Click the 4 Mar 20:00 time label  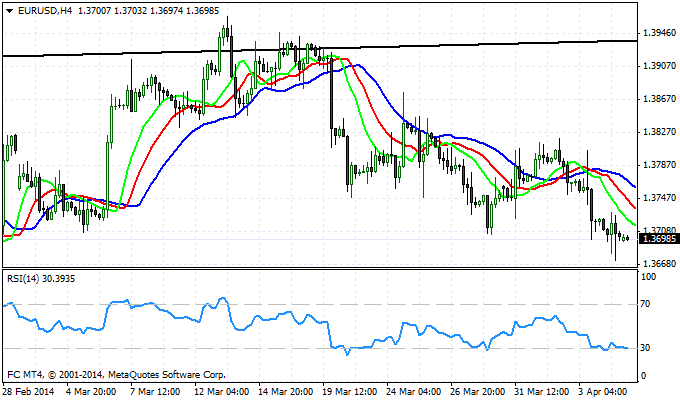tap(92, 391)
